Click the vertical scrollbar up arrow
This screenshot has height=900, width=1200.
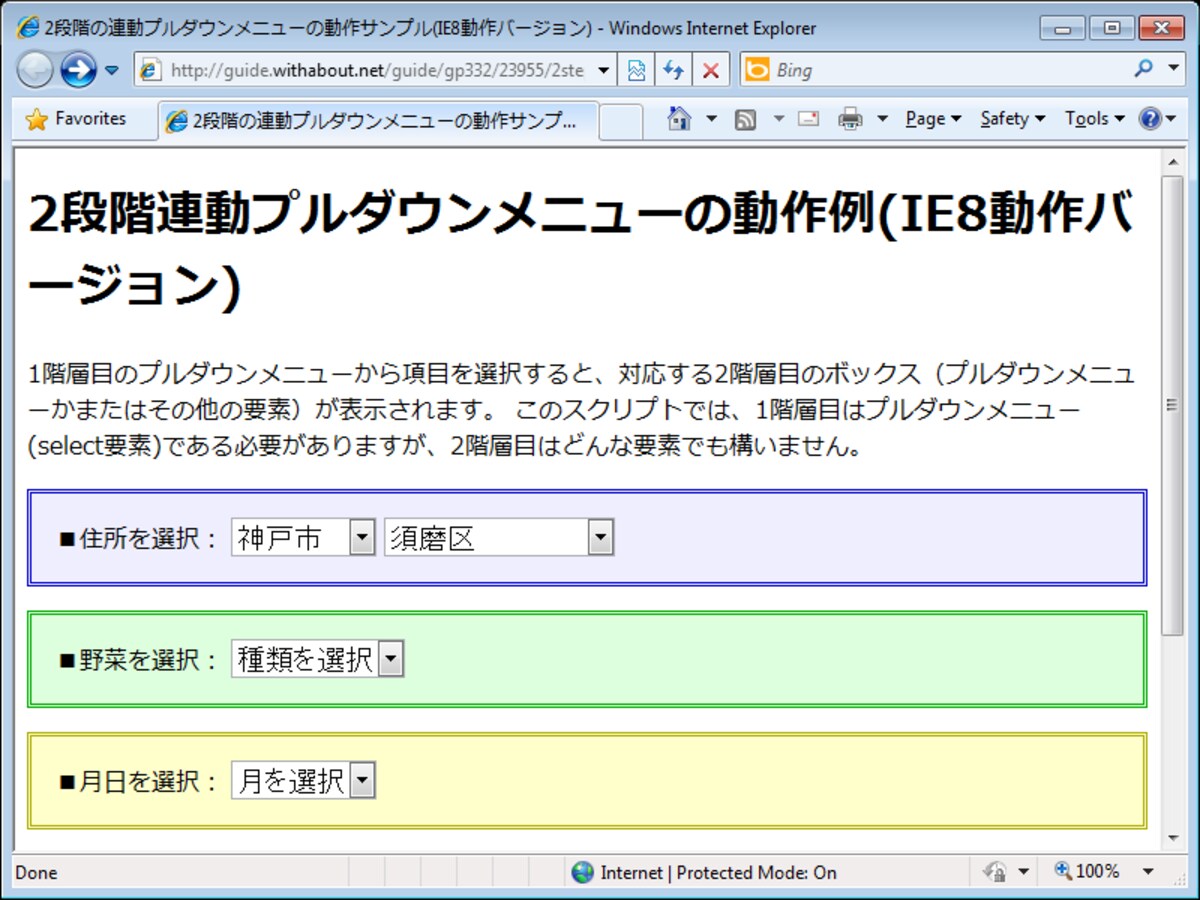tap(1171, 161)
